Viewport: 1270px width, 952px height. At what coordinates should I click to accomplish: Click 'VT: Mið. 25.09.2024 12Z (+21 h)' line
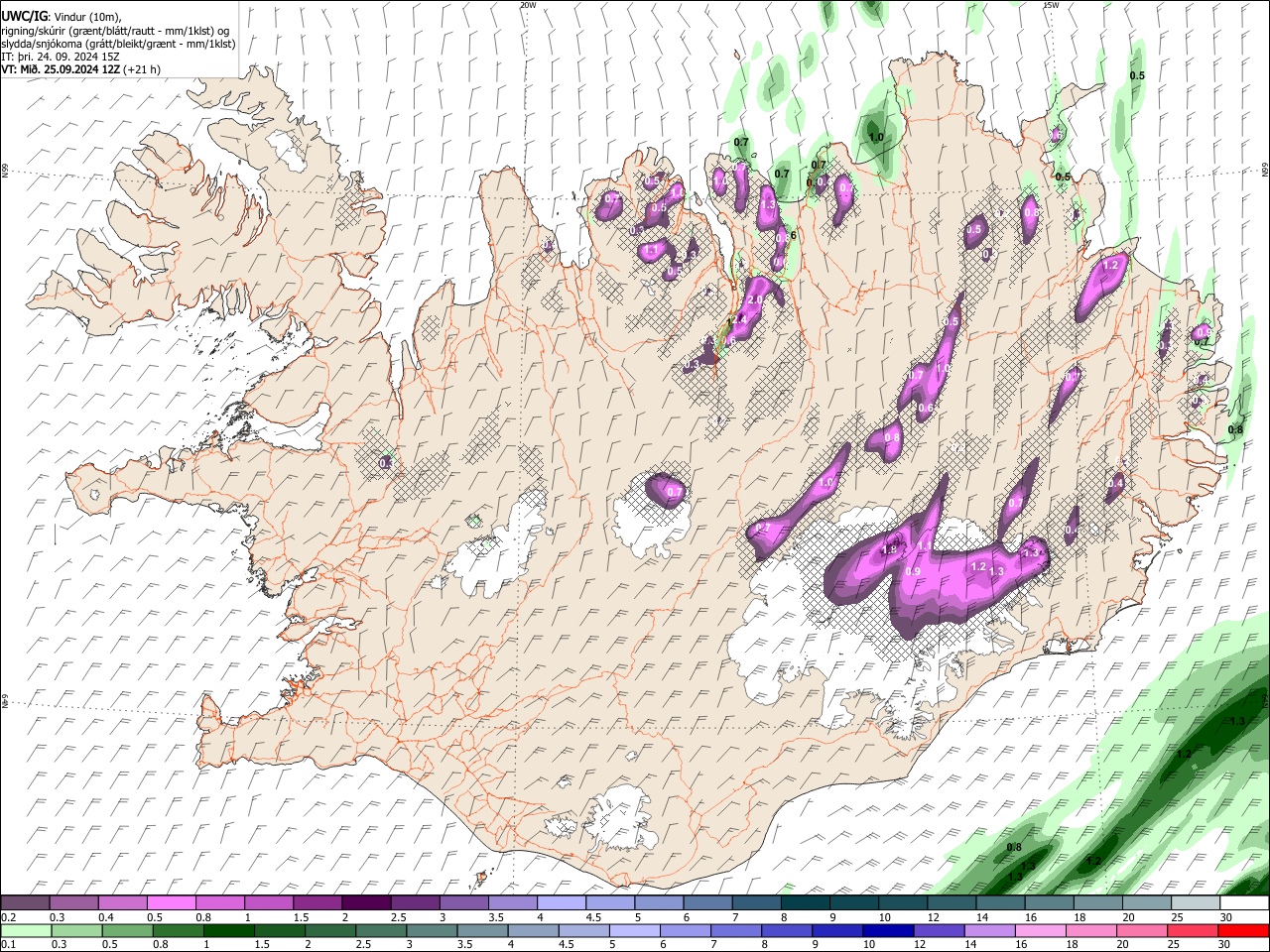coord(80,69)
